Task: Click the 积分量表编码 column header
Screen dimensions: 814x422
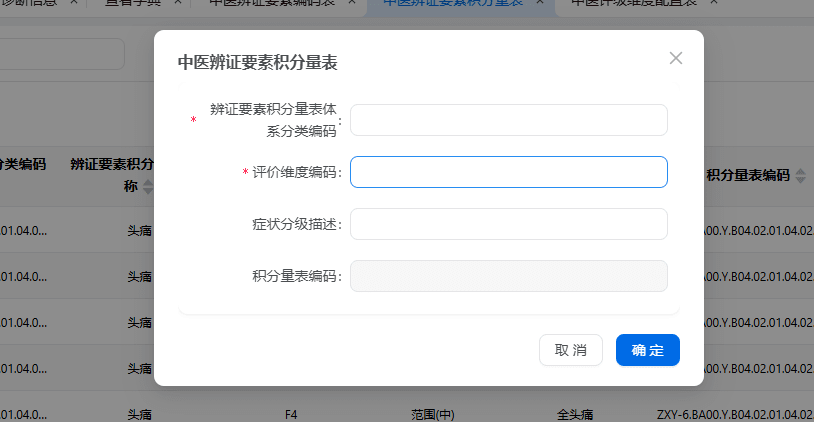Action: tap(748, 175)
